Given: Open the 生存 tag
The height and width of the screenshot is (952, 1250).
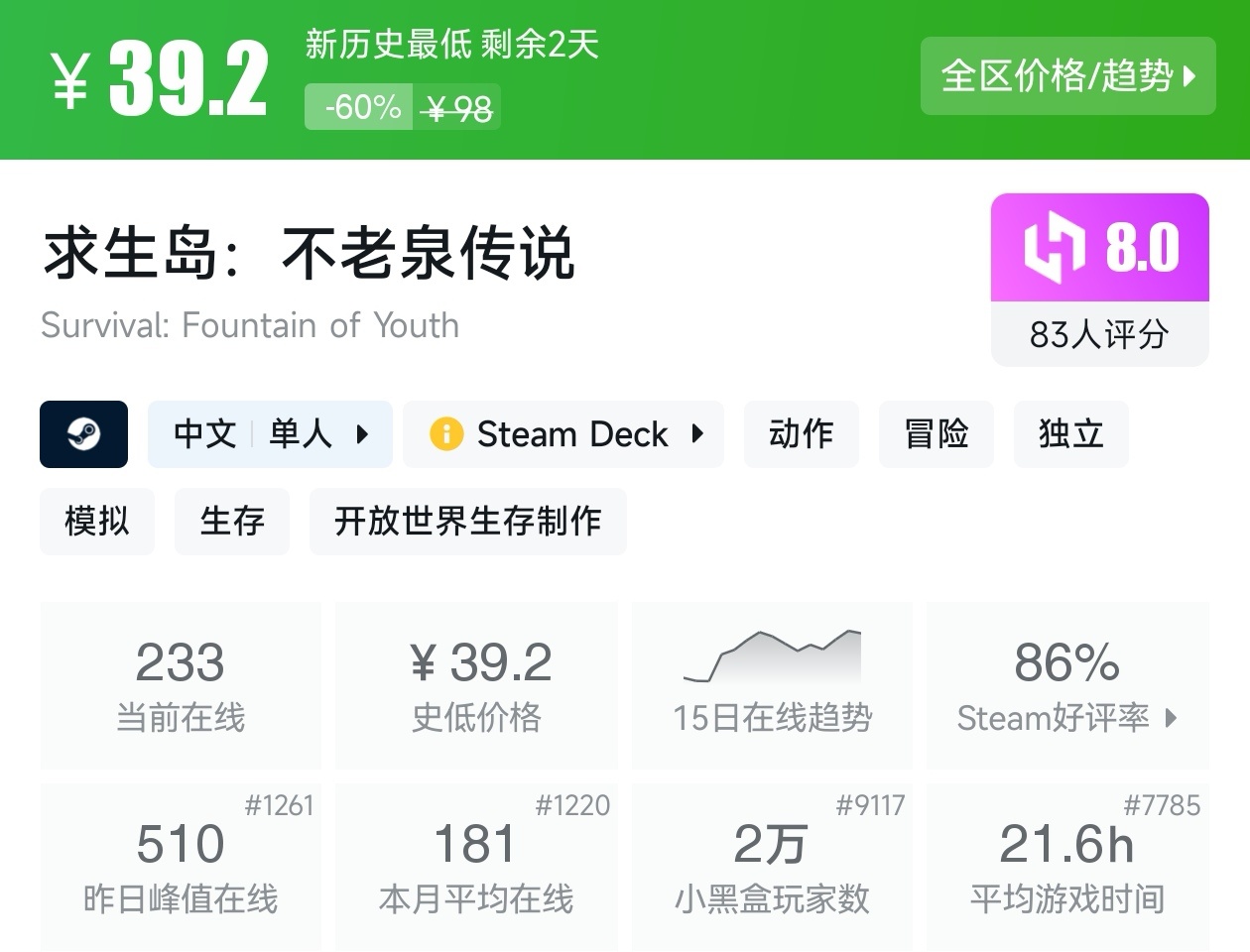Looking at the screenshot, I should (232, 522).
